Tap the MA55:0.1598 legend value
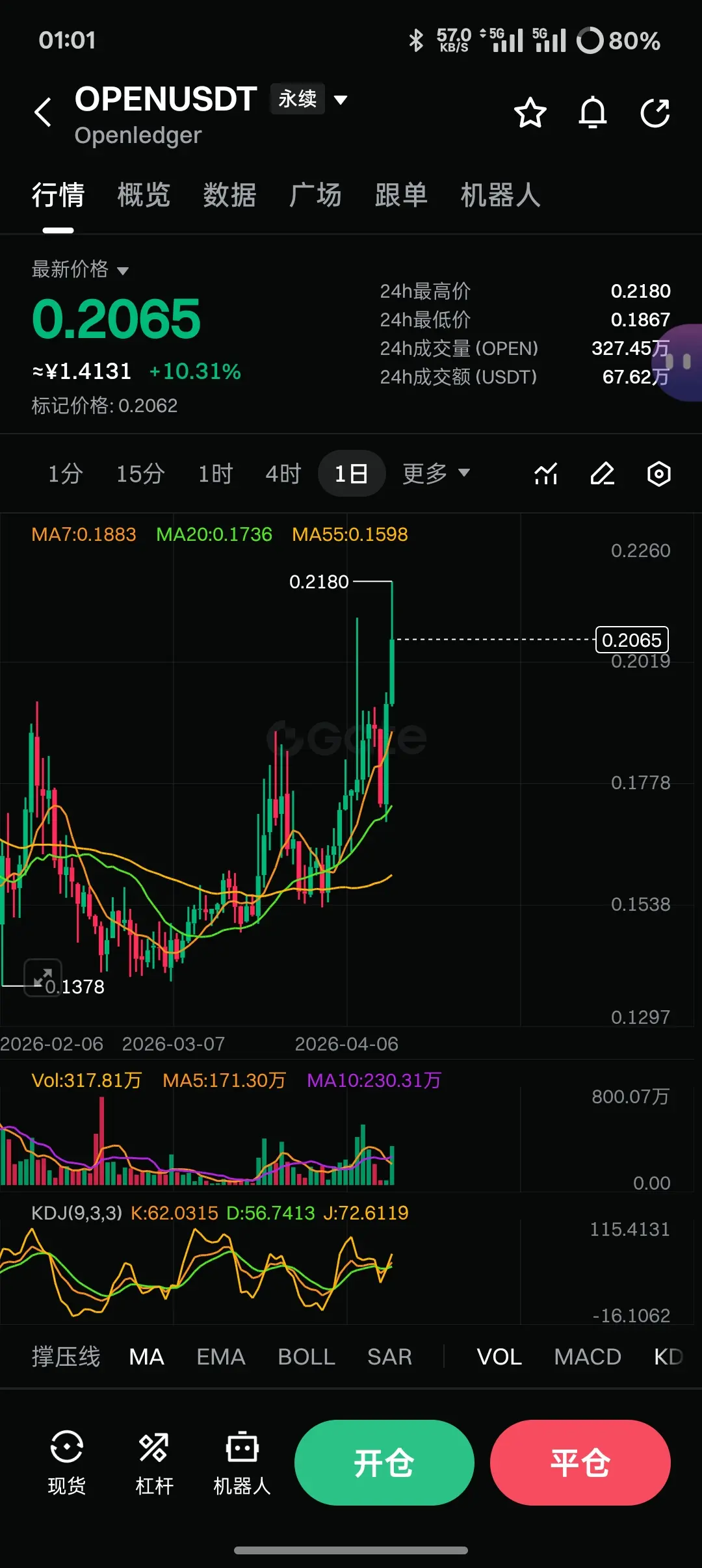 [350, 534]
